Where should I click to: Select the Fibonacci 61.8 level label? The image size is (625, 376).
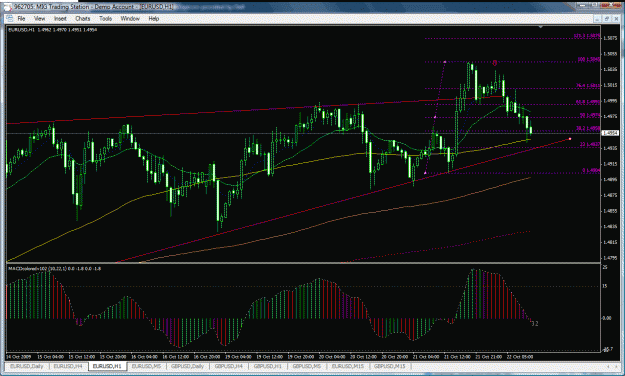click(x=588, y=102)
